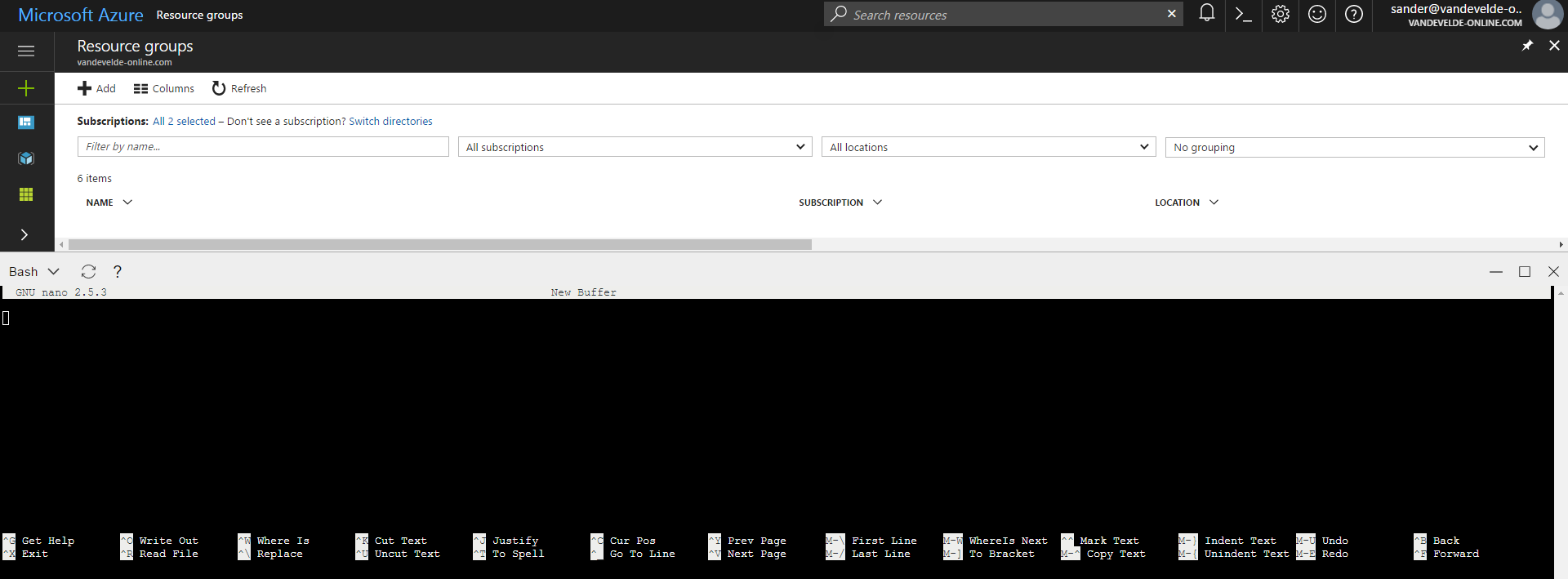1568x579 pixels.
Task: Click the Filter by name input field
Action: (x=263, y=147)
